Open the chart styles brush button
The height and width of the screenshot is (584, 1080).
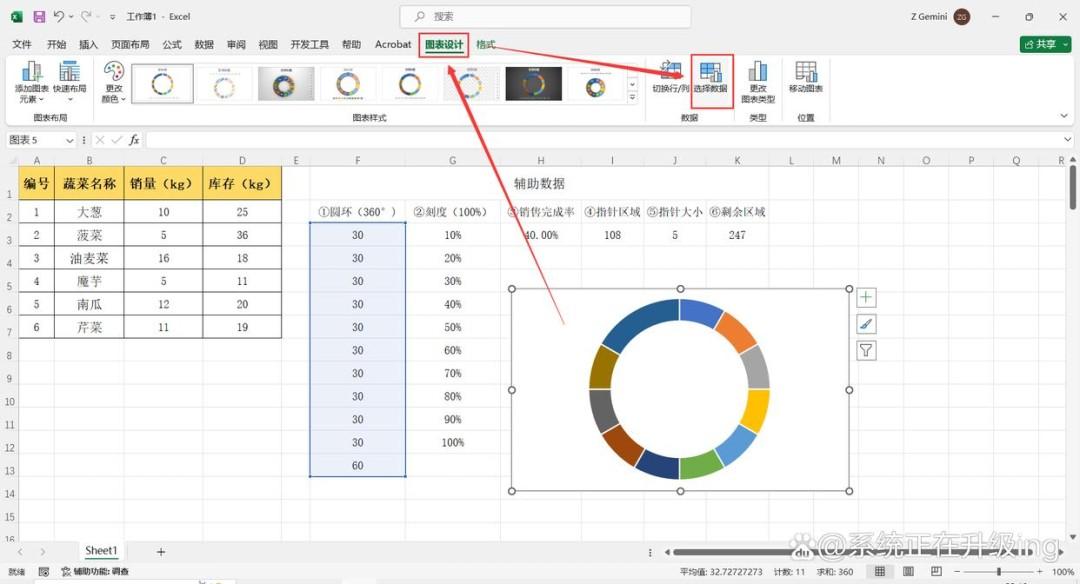tap(866, 324)
